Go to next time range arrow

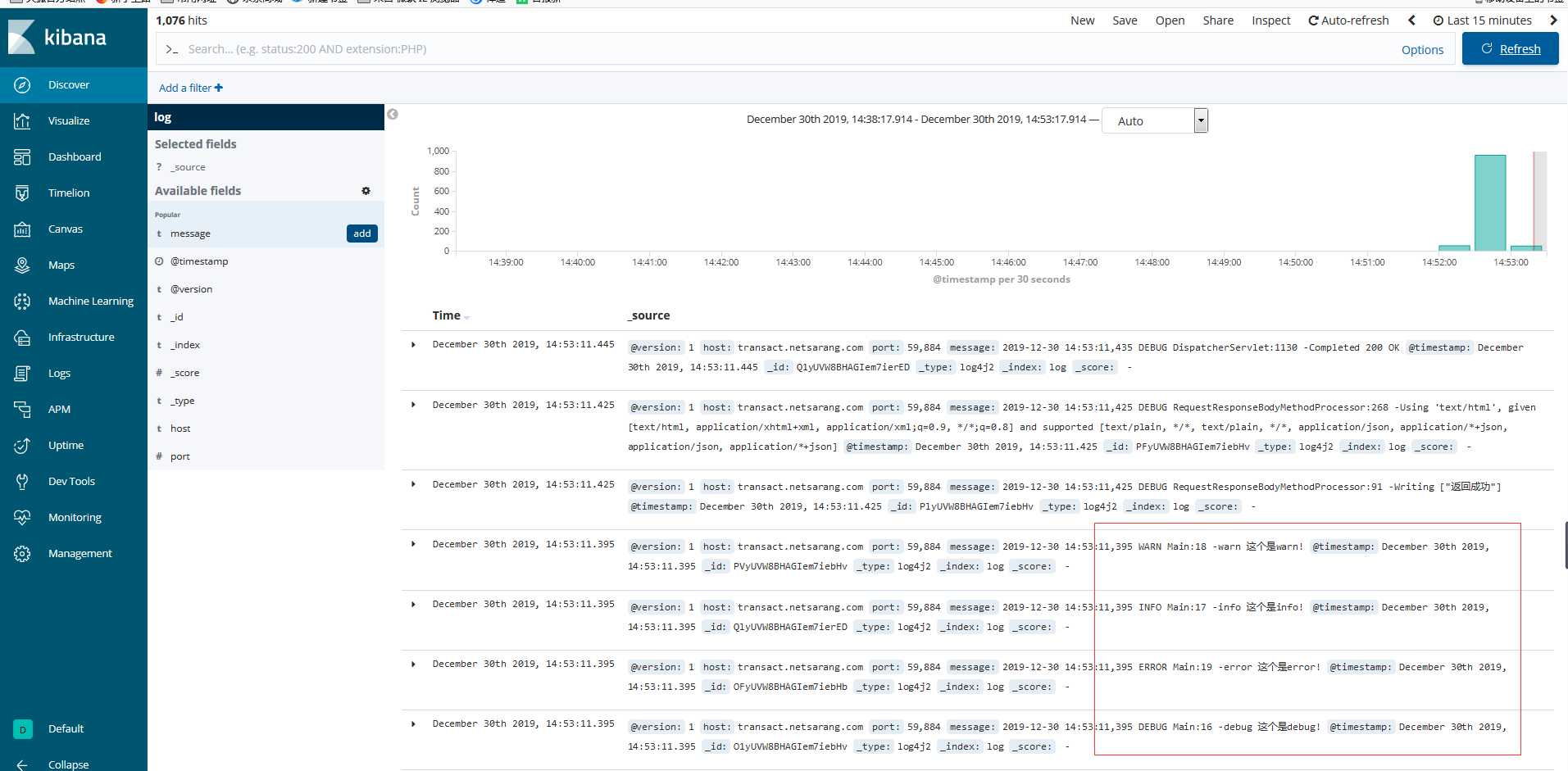1553,20
